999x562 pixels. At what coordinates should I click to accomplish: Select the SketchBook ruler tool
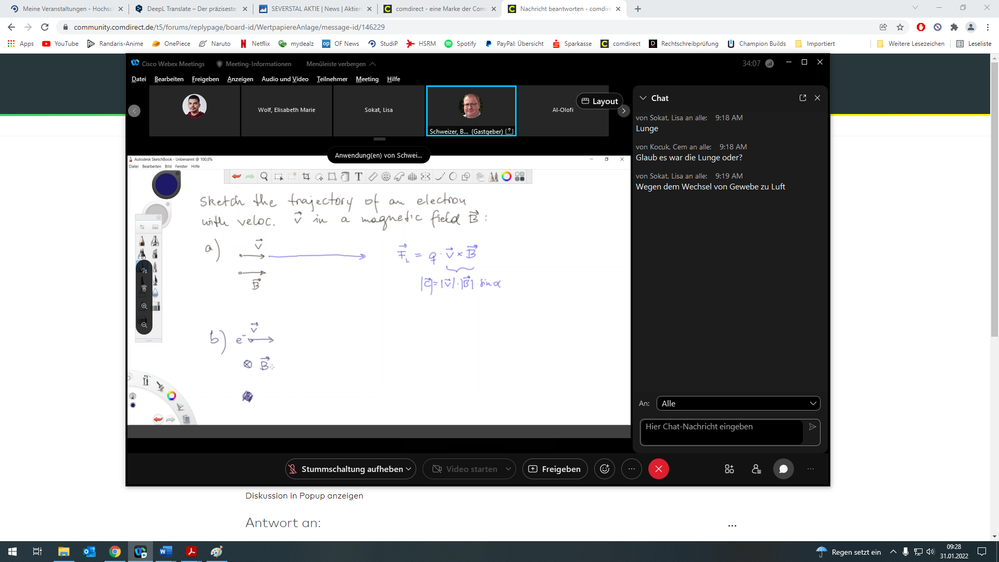(373, 177)
